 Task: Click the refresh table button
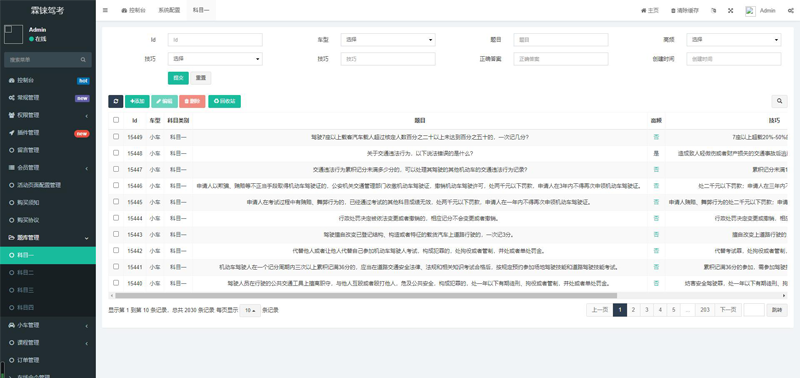[116, 102]
